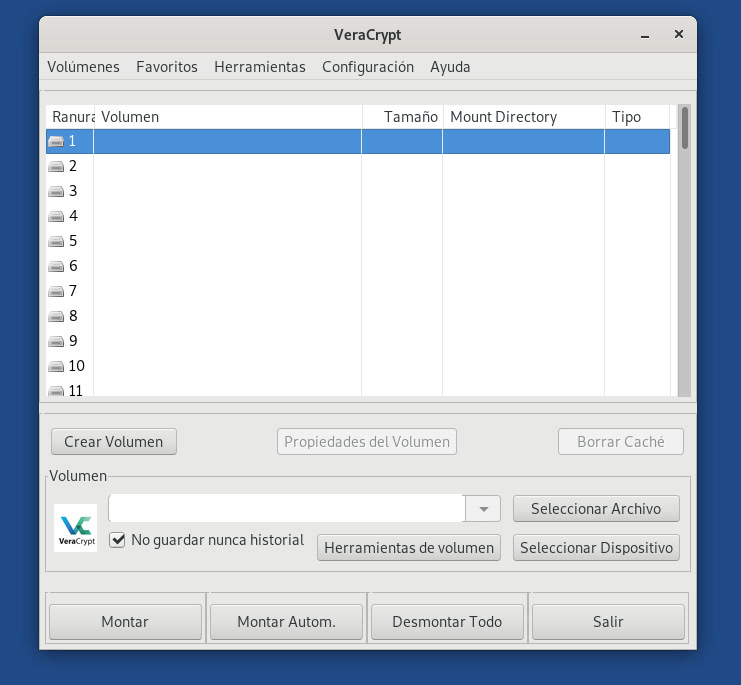The height and width of the screenshot is (685, 741).
Task: Open the Favoritos menu
Action: point(167,67)
